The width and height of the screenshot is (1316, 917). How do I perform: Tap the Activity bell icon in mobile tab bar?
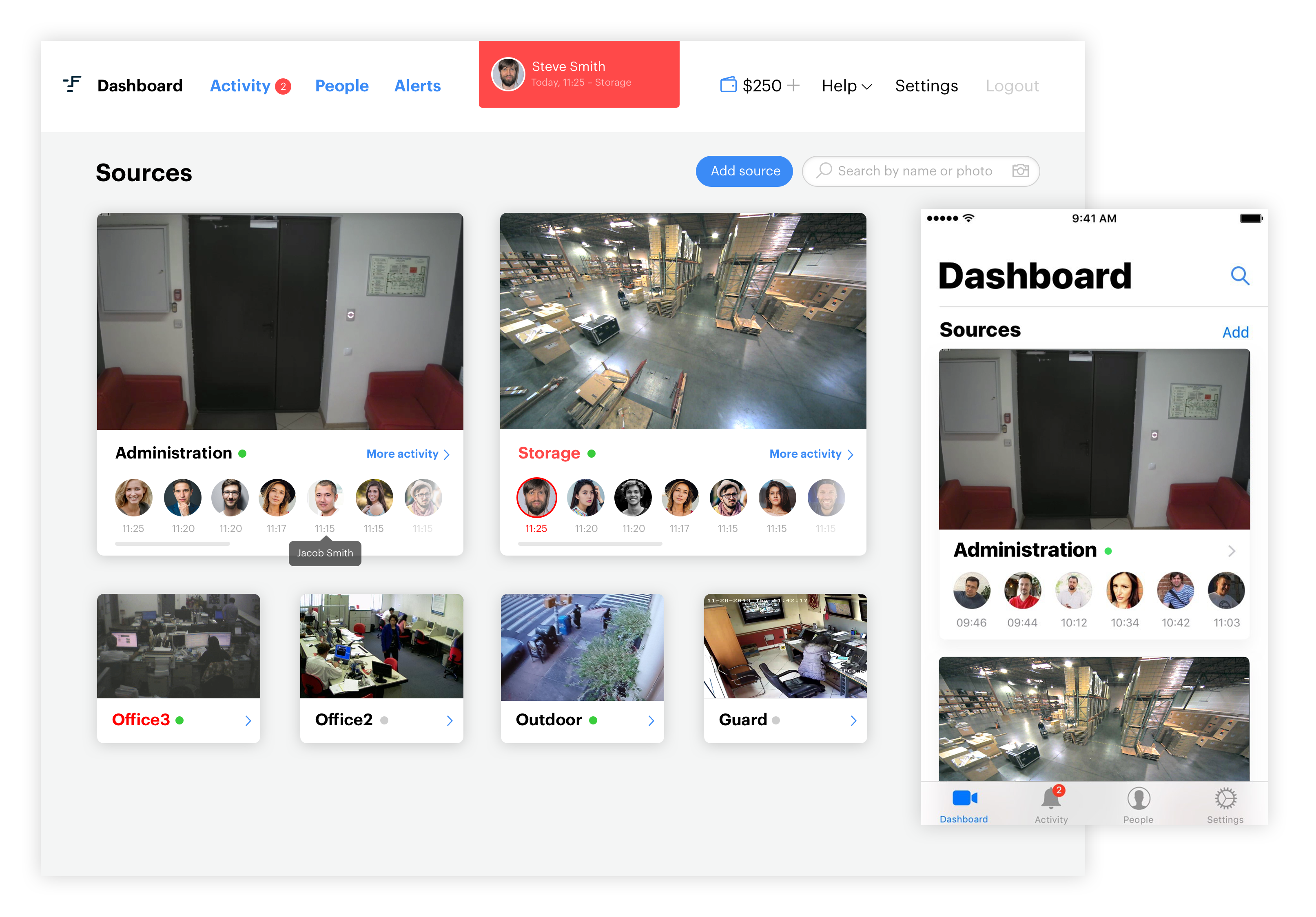[1051, 798]
